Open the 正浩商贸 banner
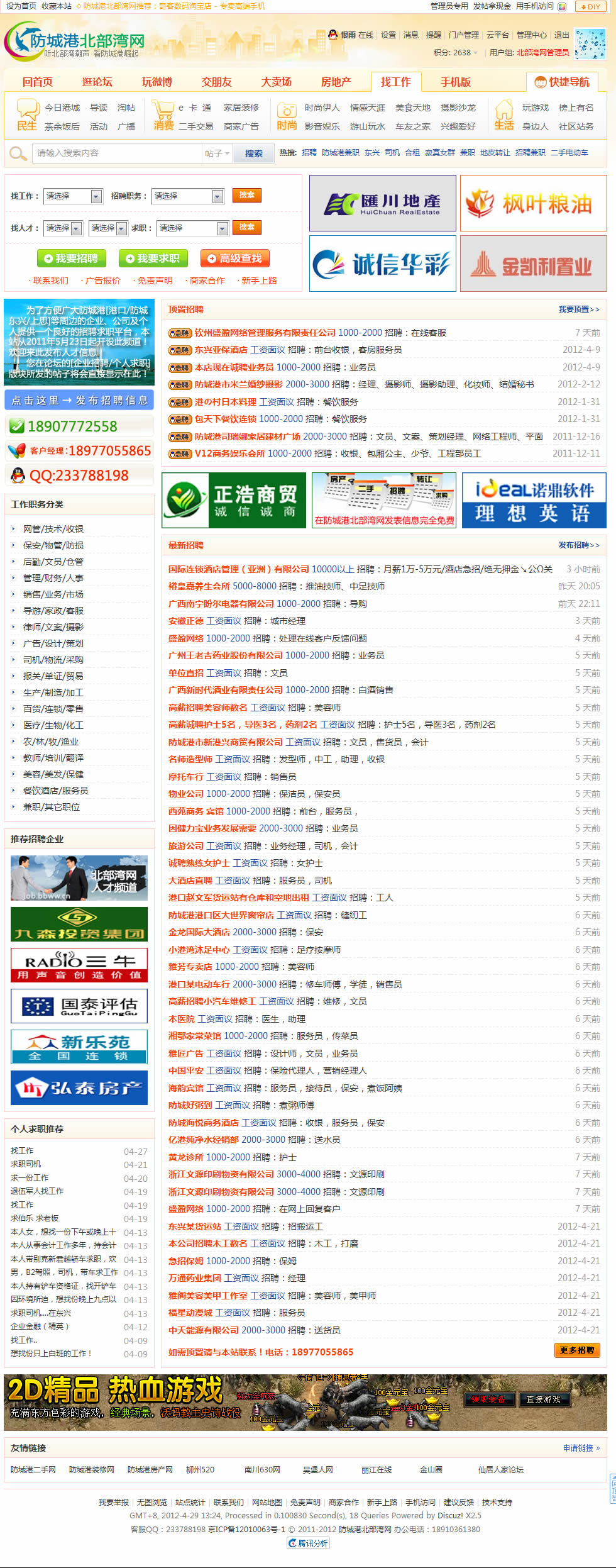The width and height of the screenshot is (616, 1568). coord(234,500)
